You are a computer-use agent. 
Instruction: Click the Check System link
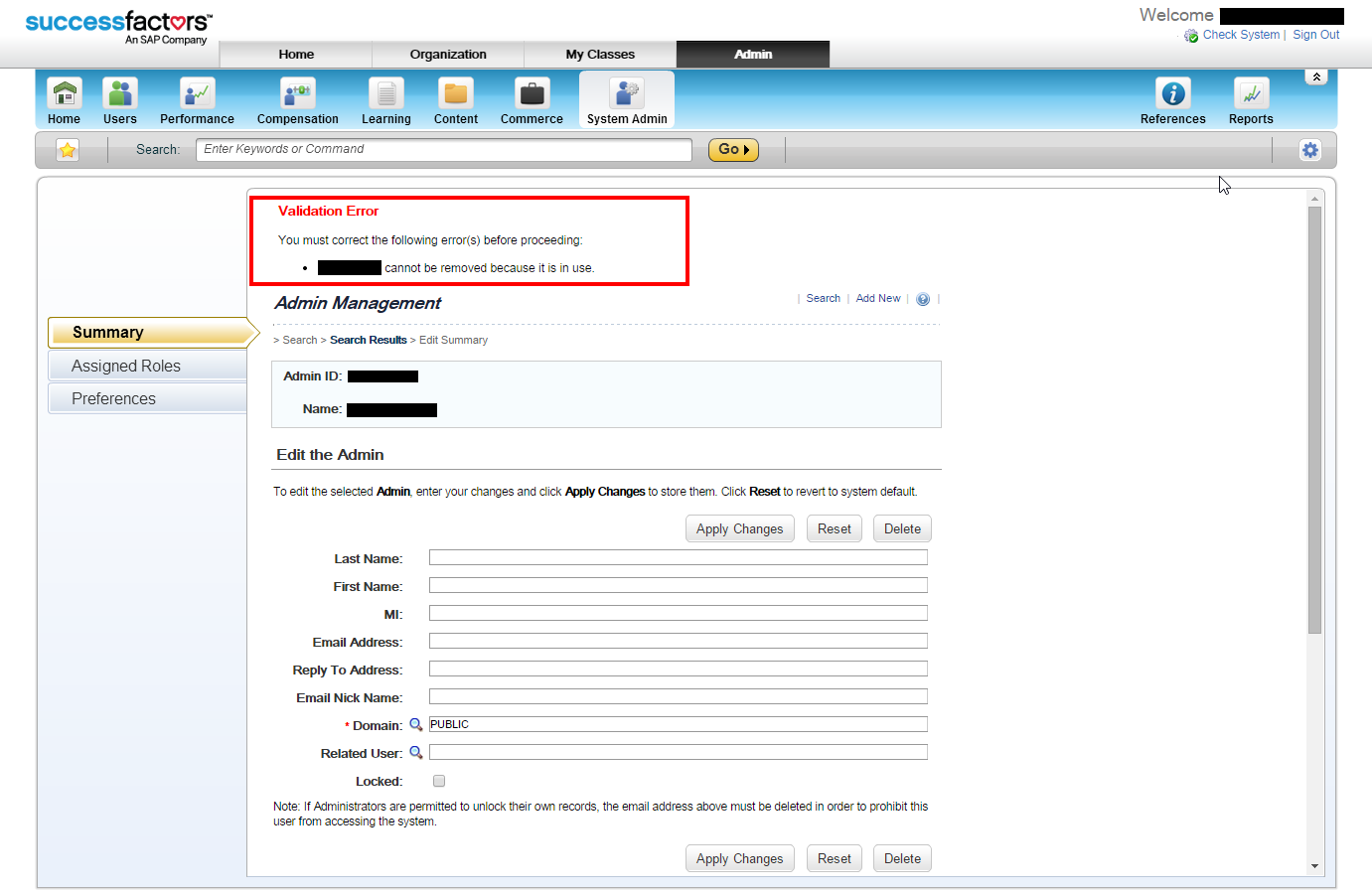1241,35
